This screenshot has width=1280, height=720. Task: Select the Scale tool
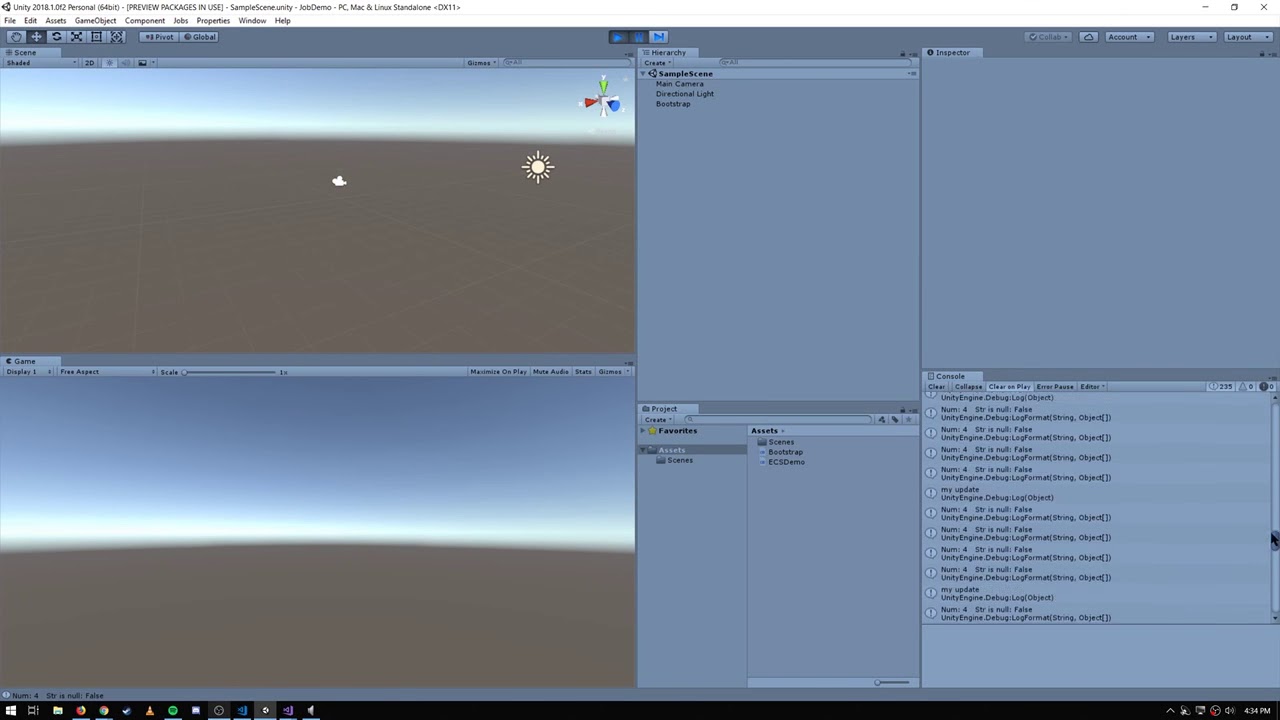(x=76, y=37)
